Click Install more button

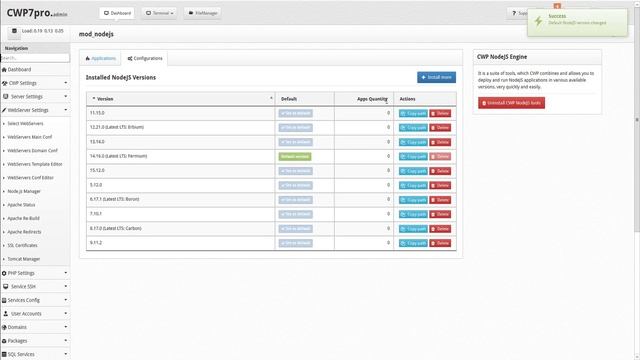pos(436,78)
